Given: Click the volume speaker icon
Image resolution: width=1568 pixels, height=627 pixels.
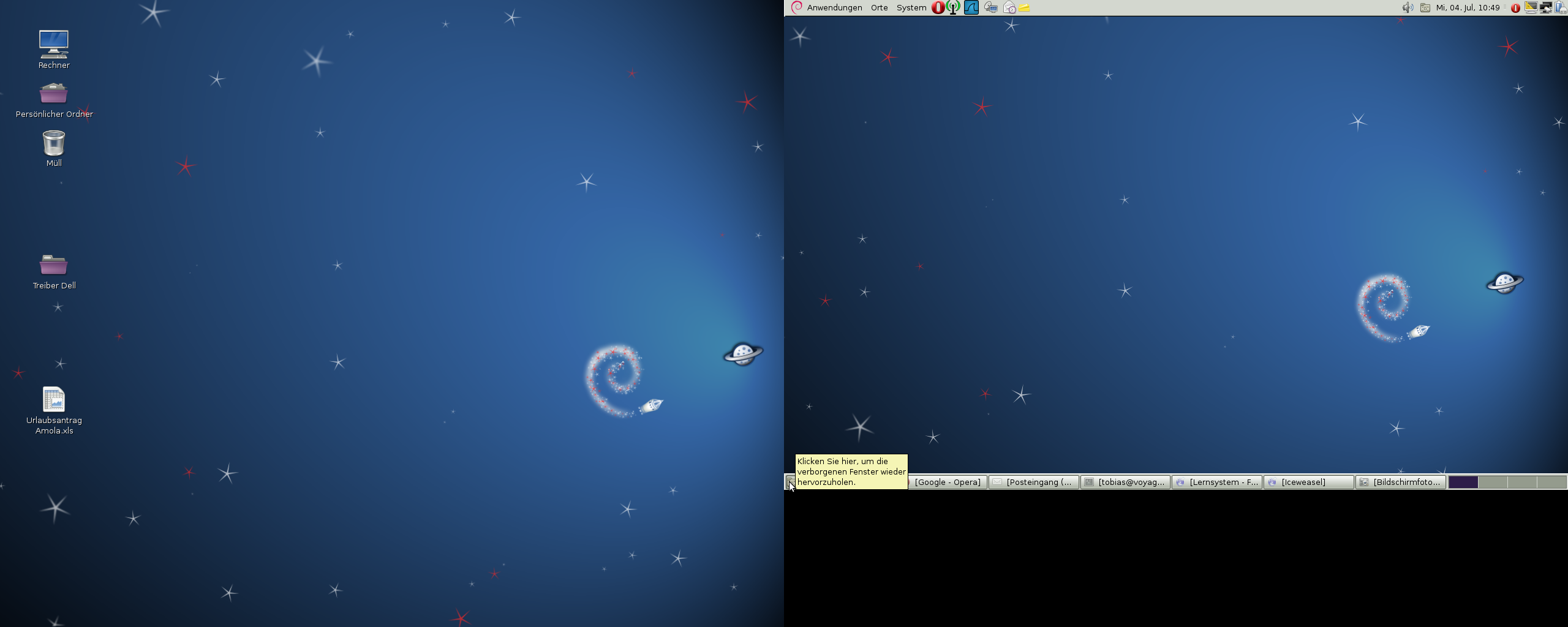Looking at the screenshot, I should 1408,8.
